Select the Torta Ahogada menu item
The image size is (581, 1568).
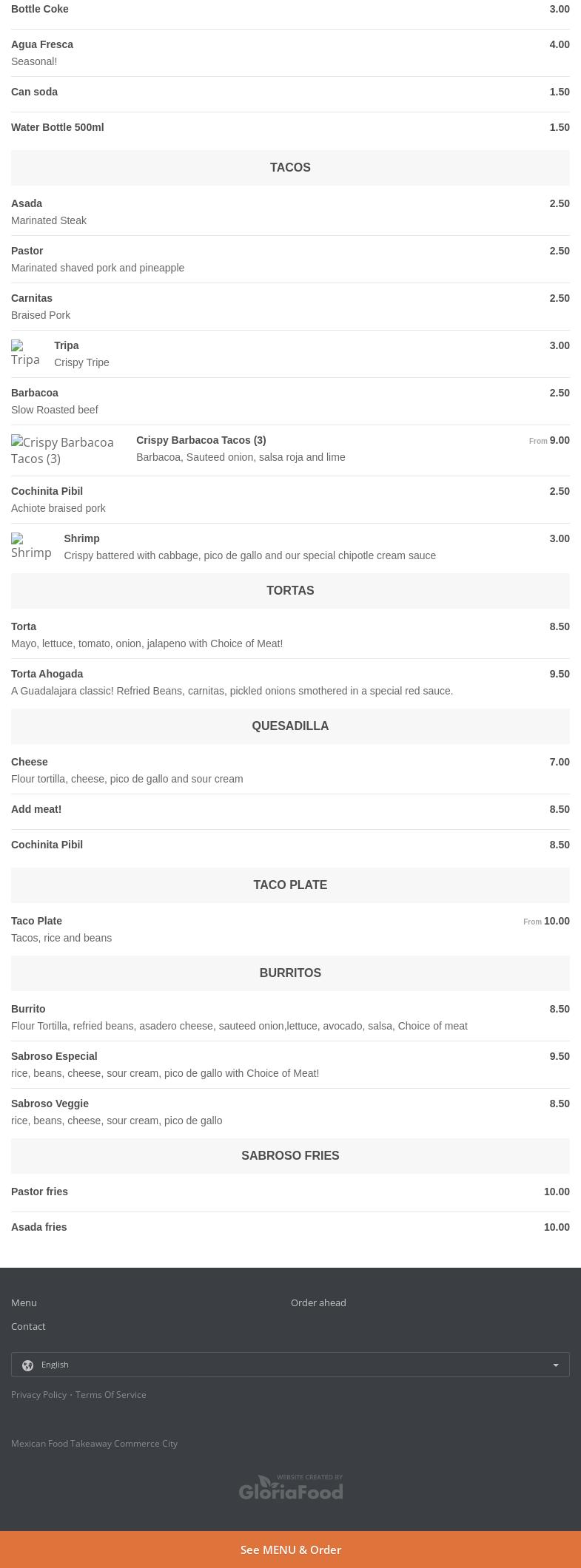click(290, 682)
